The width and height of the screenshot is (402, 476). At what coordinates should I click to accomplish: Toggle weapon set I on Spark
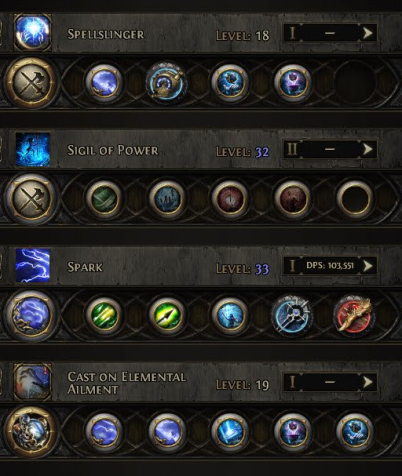tap(292, 266)
